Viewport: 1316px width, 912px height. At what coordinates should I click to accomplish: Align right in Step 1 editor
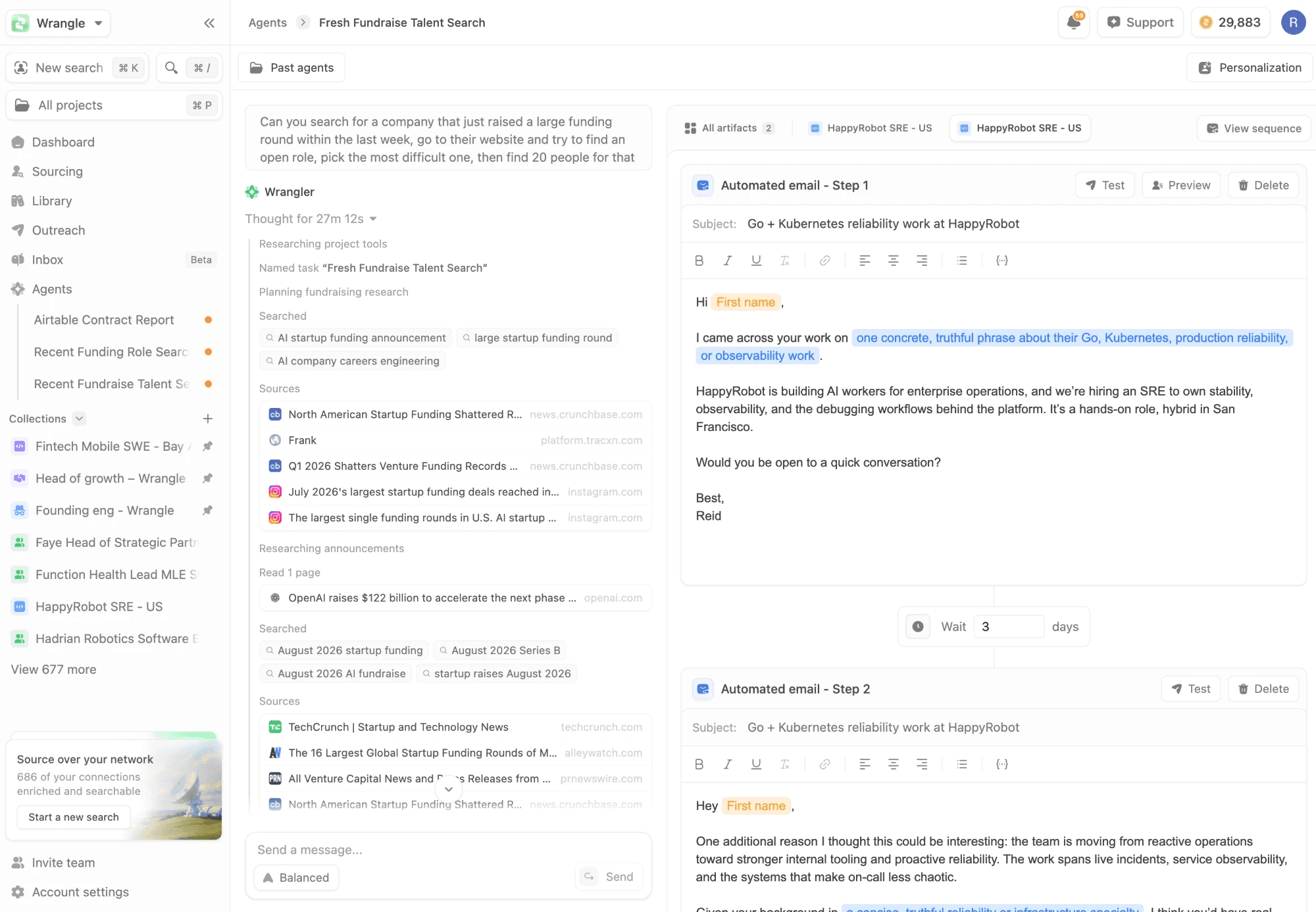[x=922, y=261]
